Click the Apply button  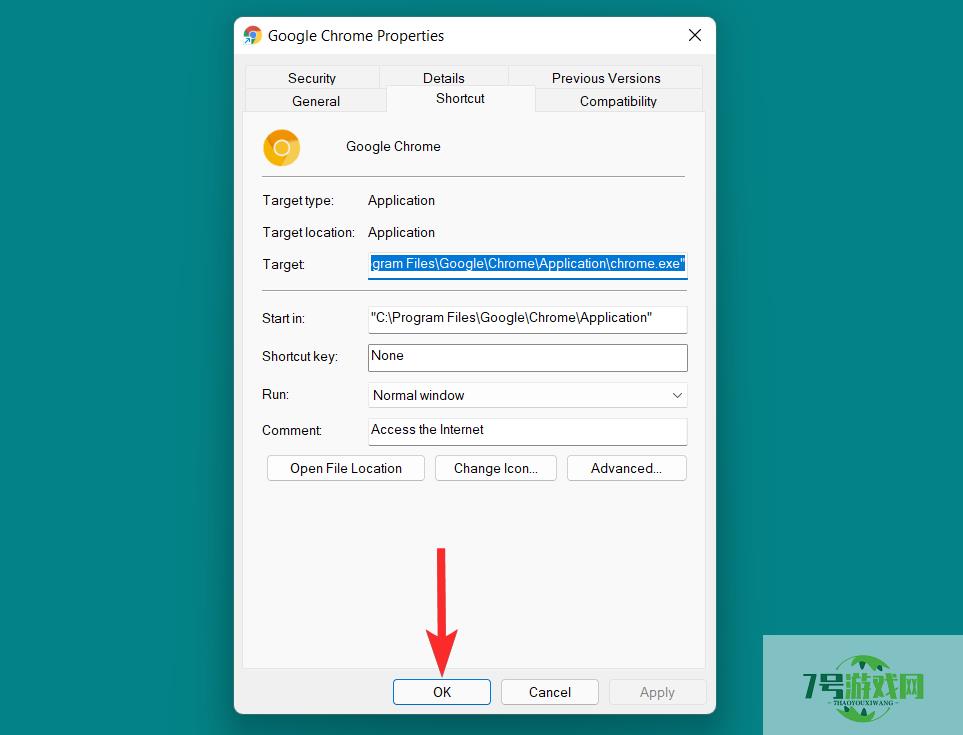click(657, 692)
